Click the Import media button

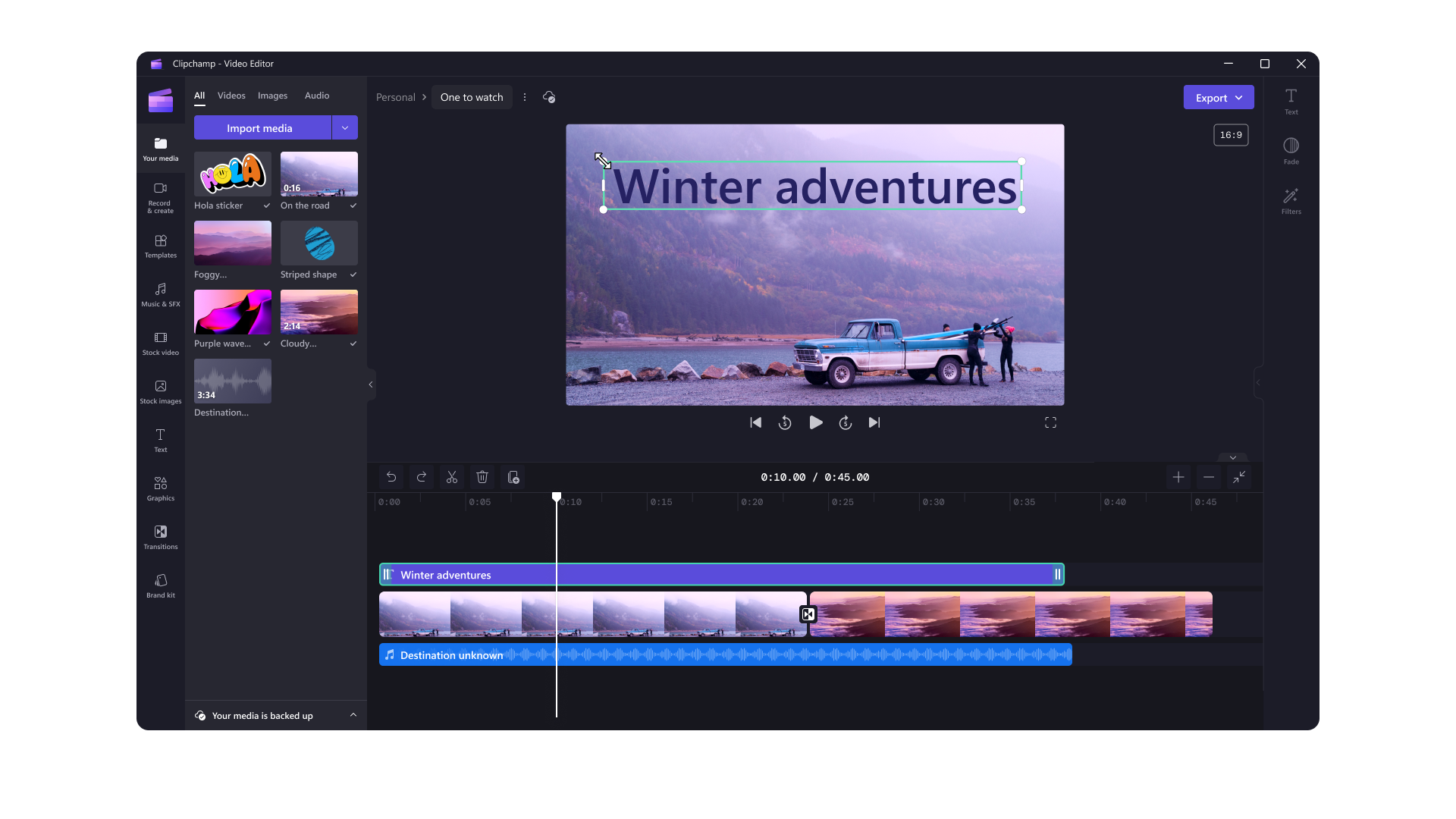[x=259, y=127]
